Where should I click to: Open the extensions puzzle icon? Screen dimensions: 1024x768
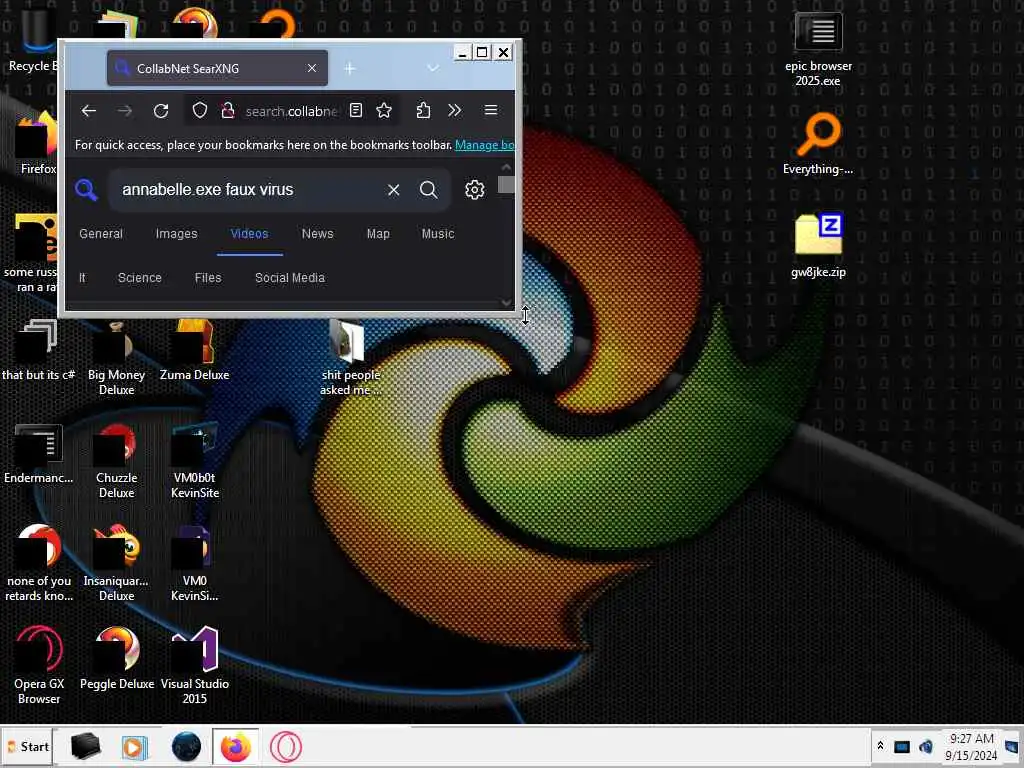pyautogui.click(x=423, y=110)
